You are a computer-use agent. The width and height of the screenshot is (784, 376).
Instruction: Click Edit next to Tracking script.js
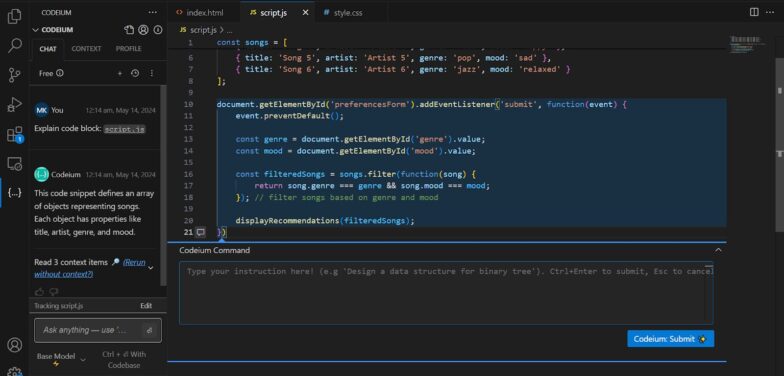[x=146, y=306]
